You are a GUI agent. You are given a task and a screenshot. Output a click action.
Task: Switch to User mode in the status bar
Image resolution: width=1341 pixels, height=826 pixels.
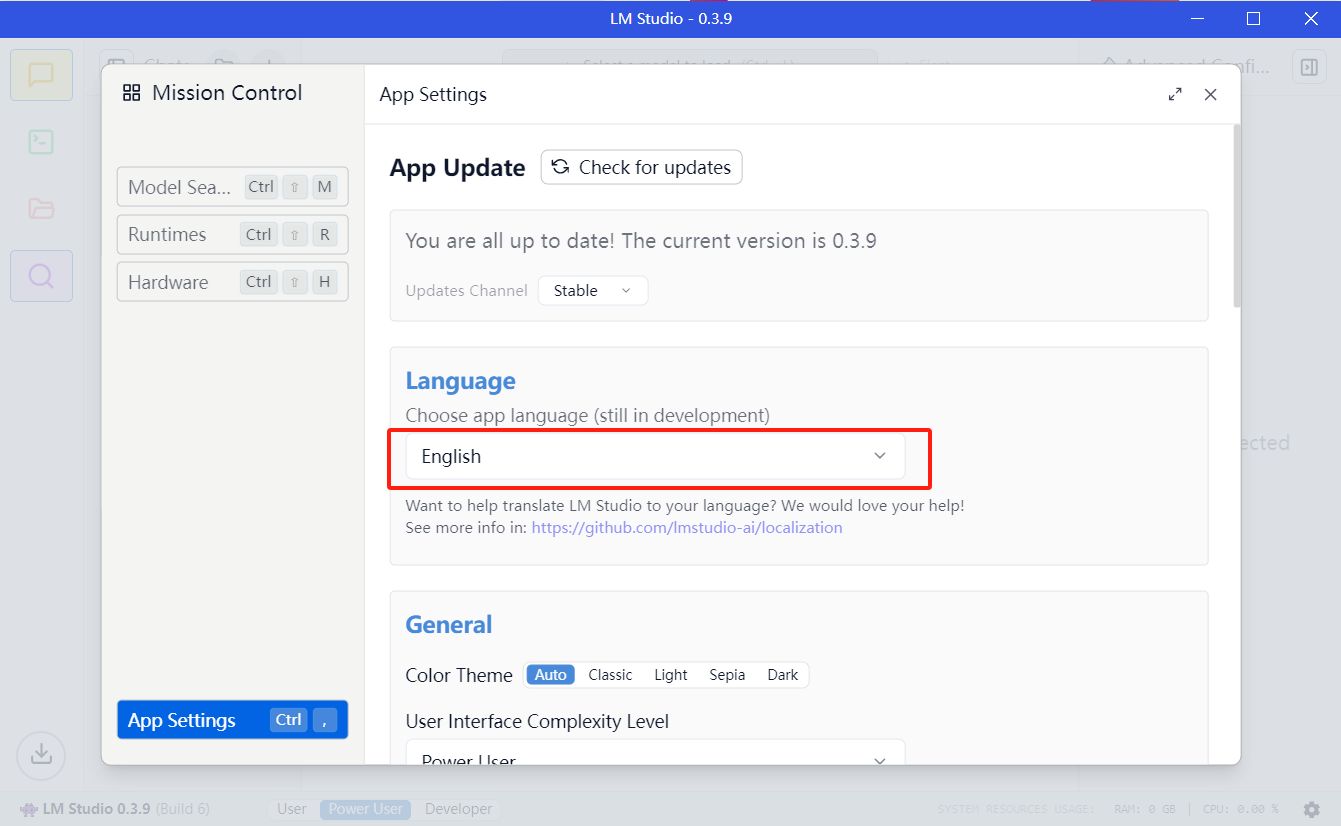(x=292, y=809)
